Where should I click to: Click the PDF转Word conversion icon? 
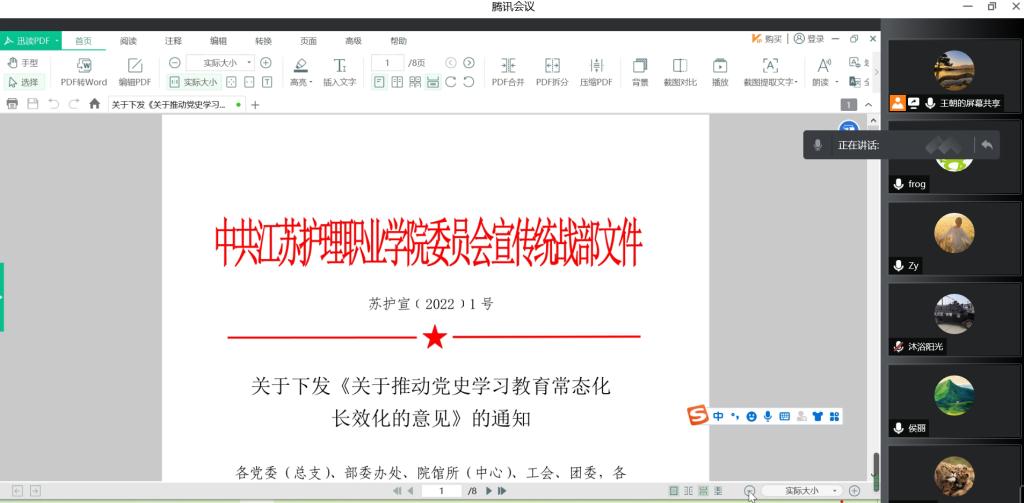tap(84, 65)
